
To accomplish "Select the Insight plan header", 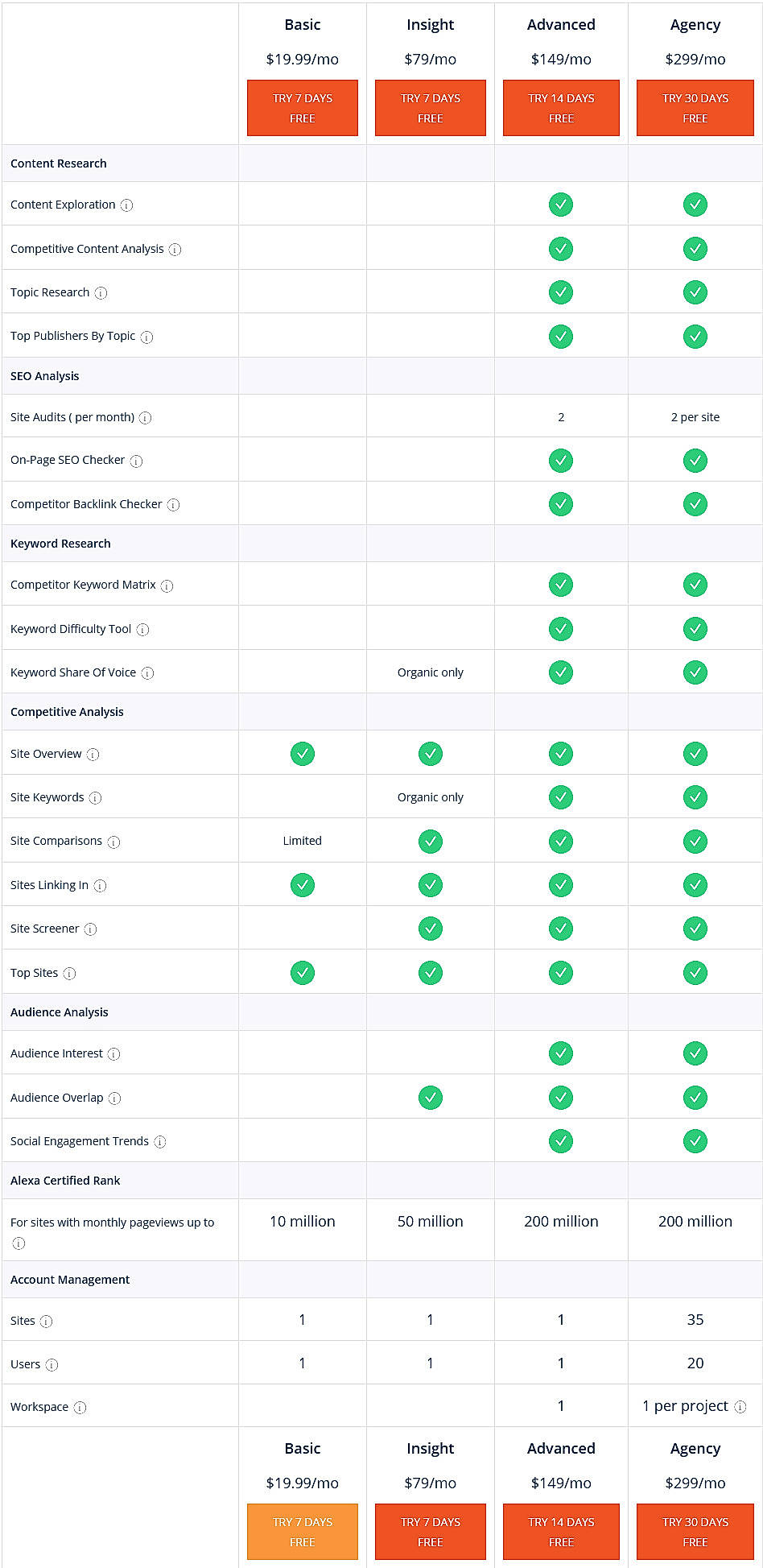I will coord(430,25).
